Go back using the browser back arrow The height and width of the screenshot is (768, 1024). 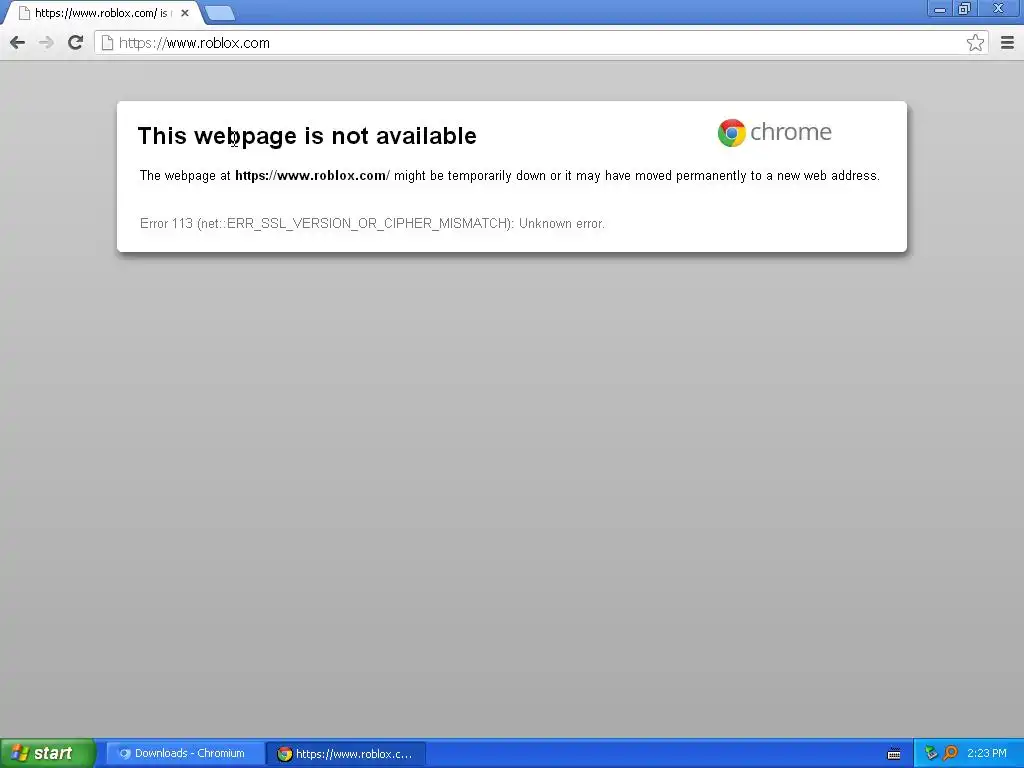18,43
